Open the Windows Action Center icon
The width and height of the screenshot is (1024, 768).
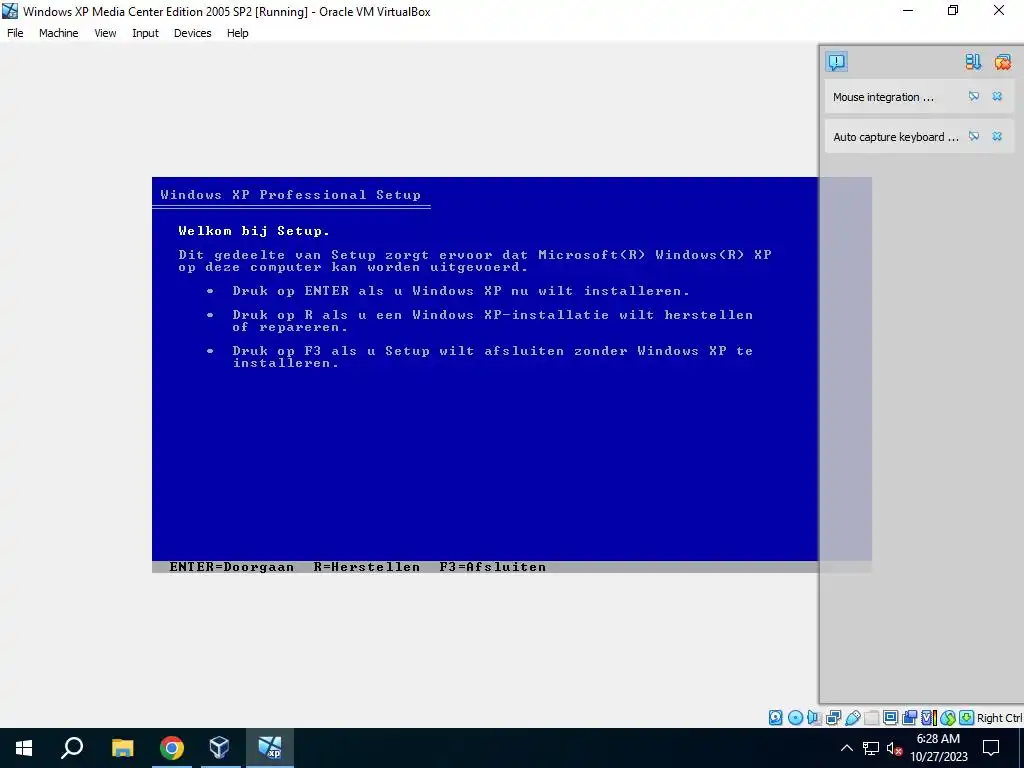pyautogui.click(x=991, y=748)
